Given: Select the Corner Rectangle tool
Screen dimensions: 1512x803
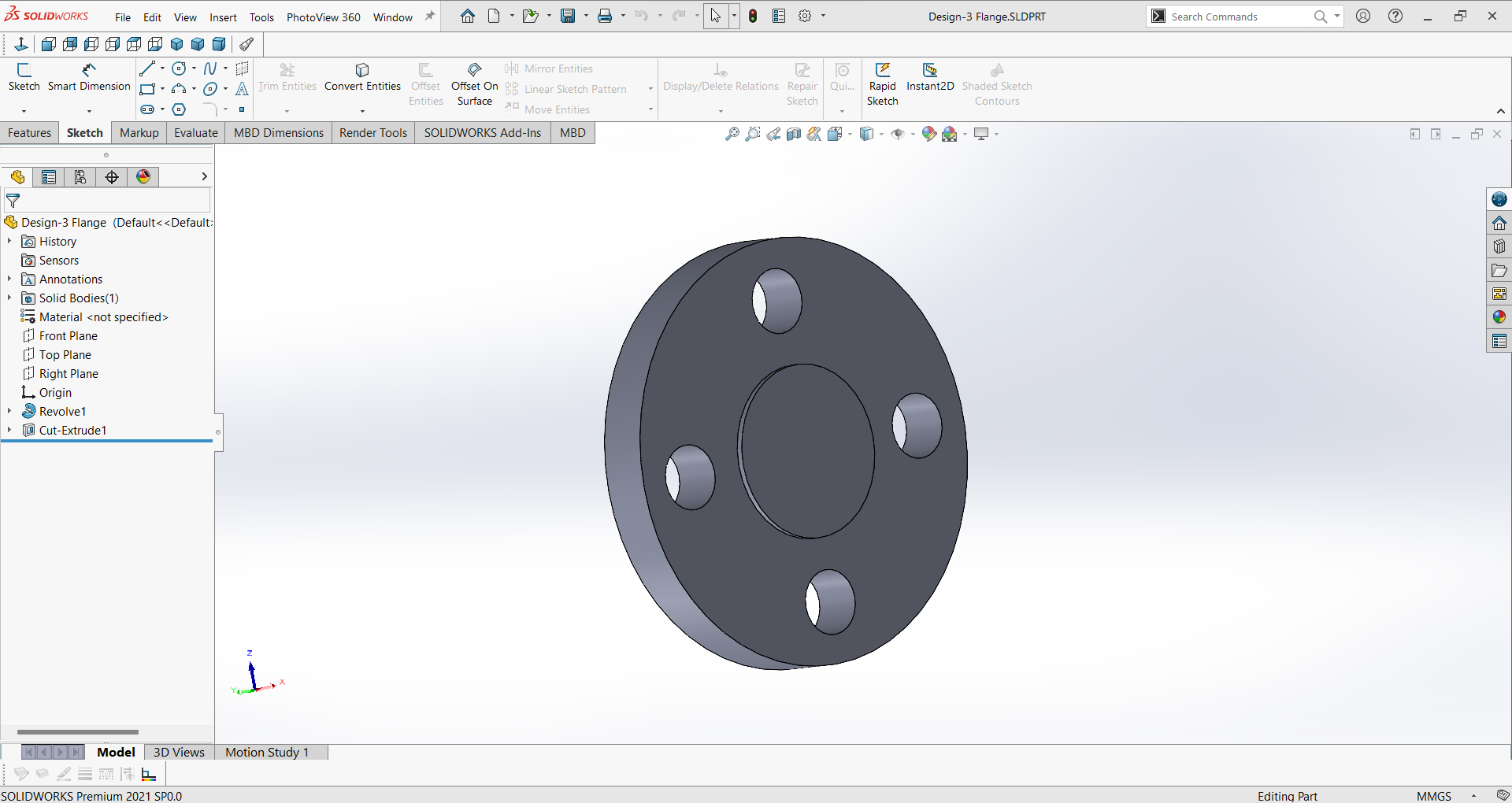Looking at the screenshot, I should click(147, 89).
